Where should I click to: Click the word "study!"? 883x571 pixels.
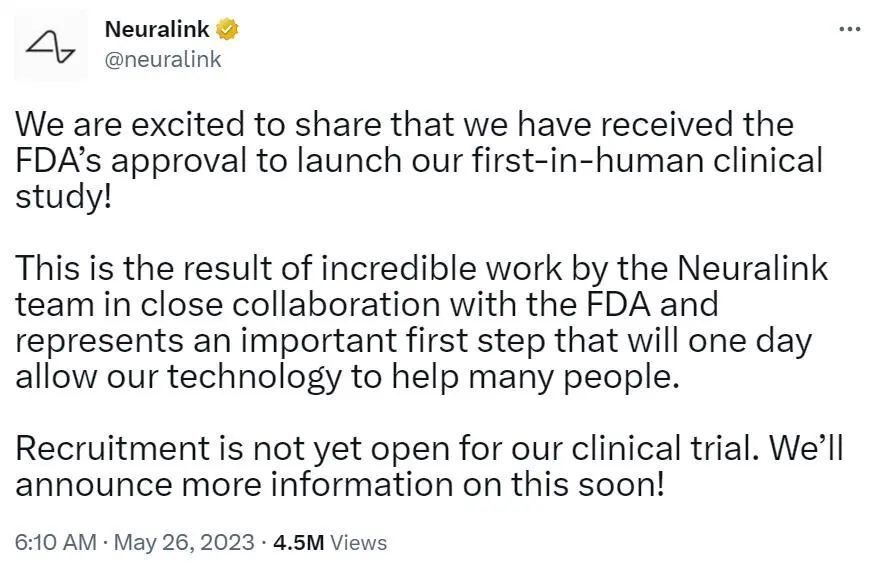click(x=64, y=197)
